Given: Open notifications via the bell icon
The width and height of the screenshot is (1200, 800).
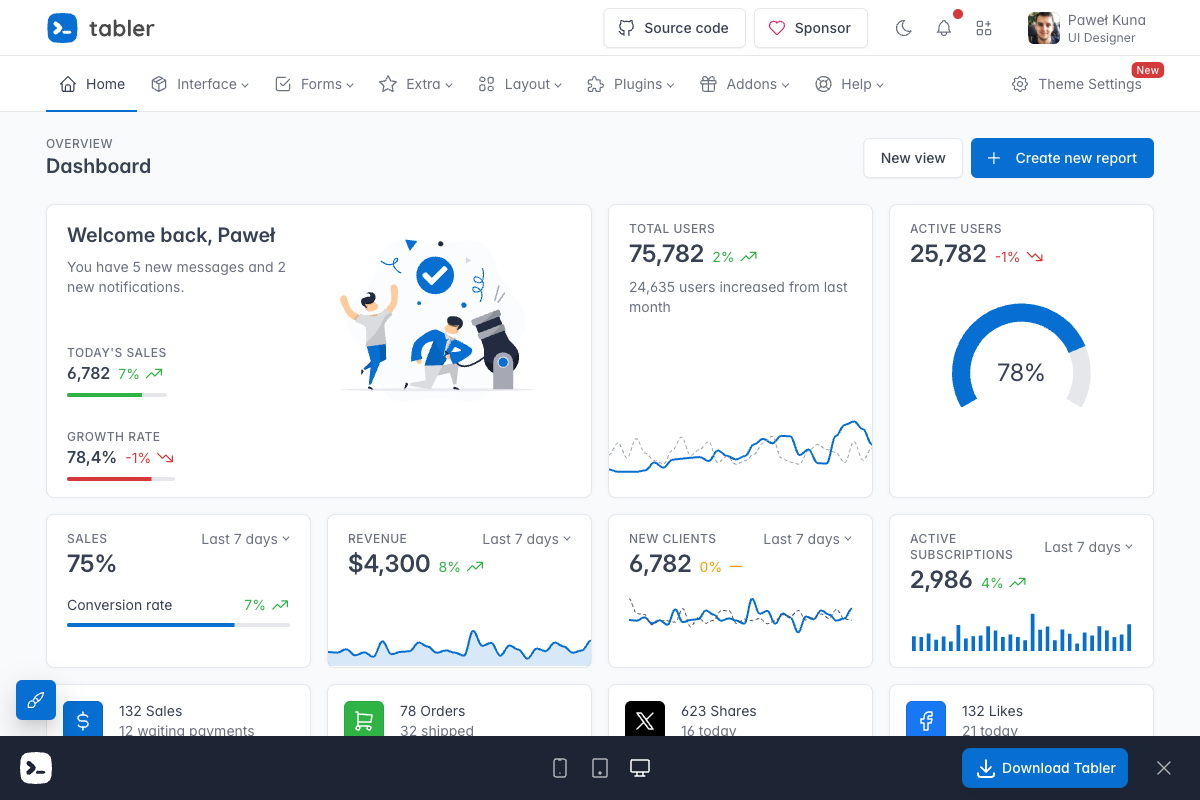Looking at the screenshot, I should [943, 28].
